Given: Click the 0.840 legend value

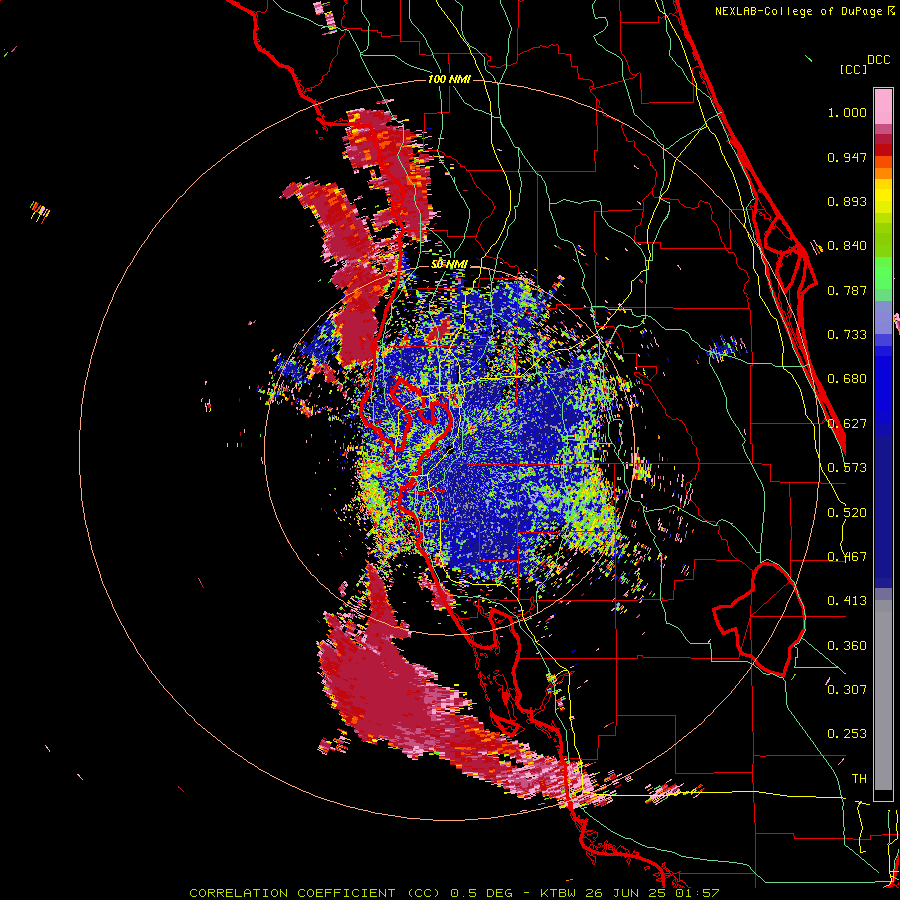Looking at the screenshot, I should click(847, 246).
